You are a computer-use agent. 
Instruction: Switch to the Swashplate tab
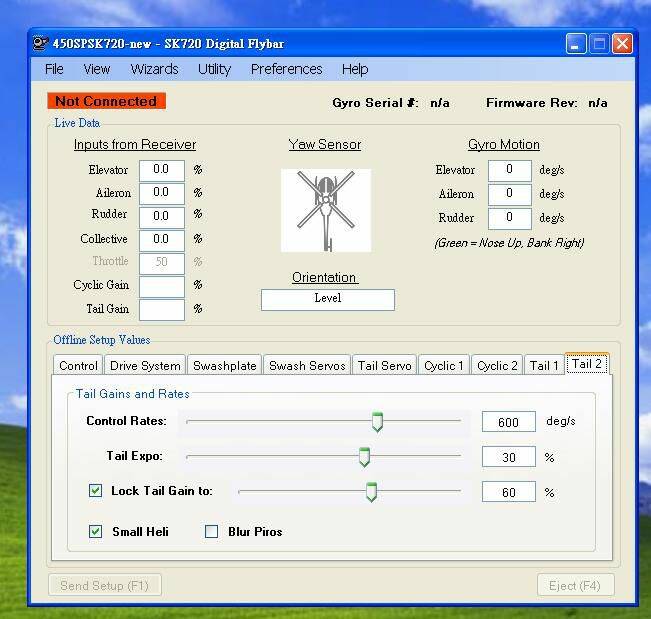225,365
